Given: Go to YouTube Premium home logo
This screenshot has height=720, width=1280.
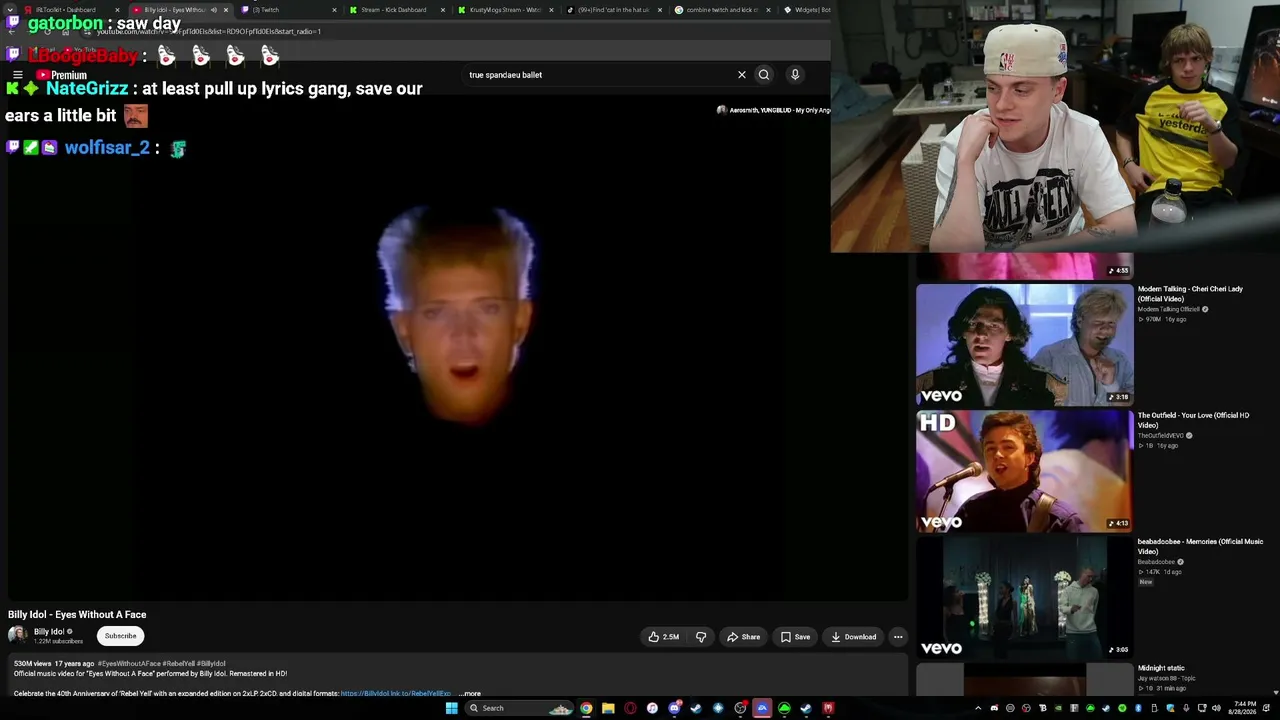Looking at the screenshot, I should pyautogui.click(x=62, y=75).
